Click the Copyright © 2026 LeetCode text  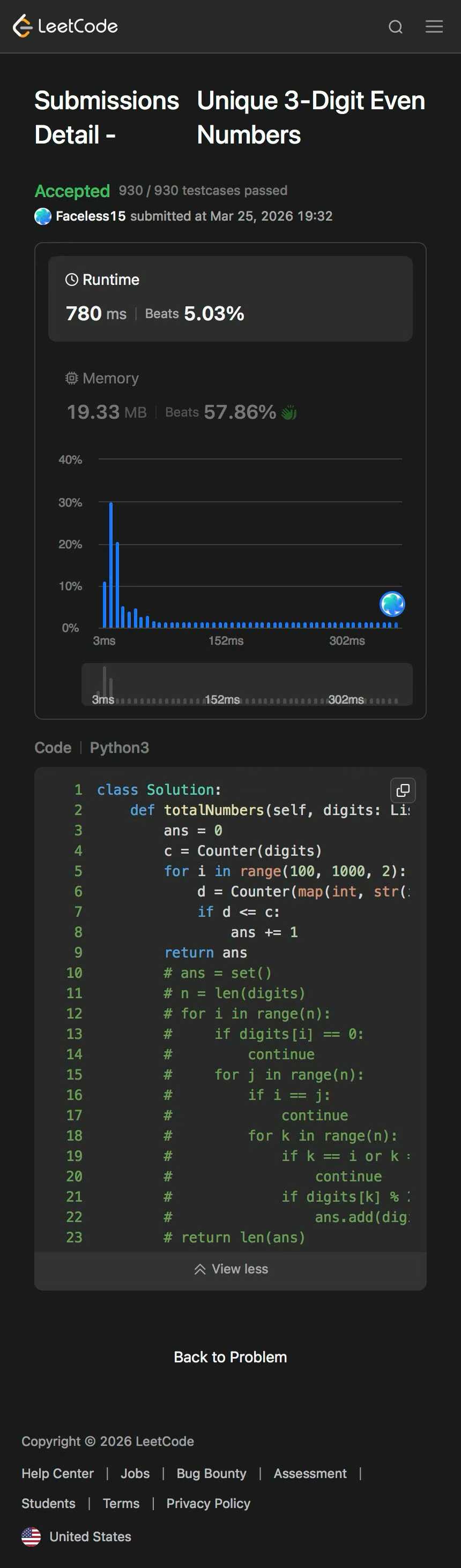pyautogui.click(x=108, y=1441)
